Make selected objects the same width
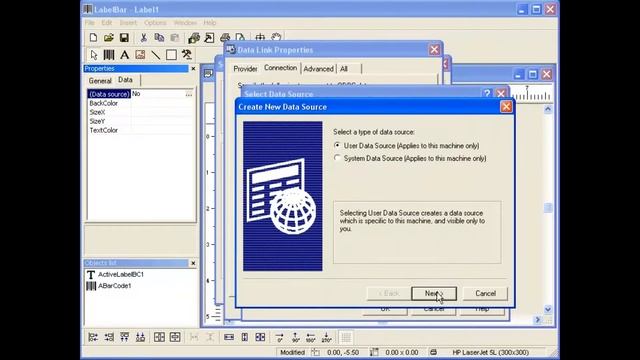 229,337
